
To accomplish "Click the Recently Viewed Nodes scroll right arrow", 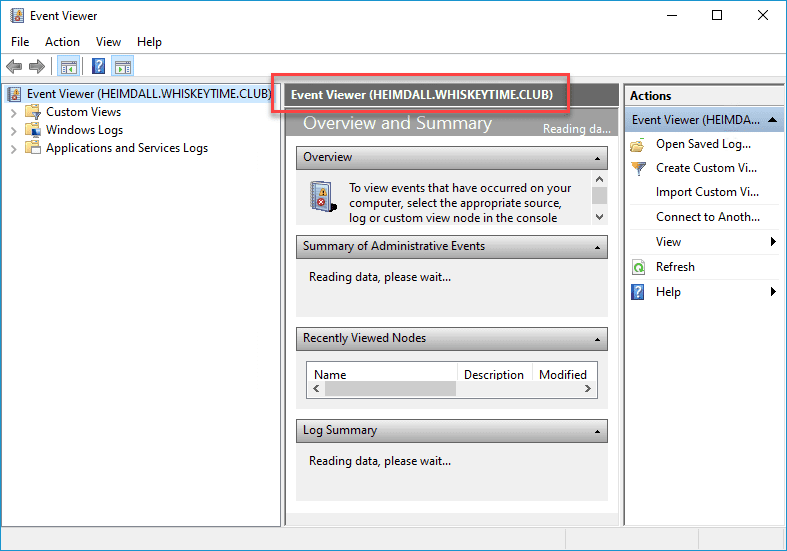I will [588, 388].
